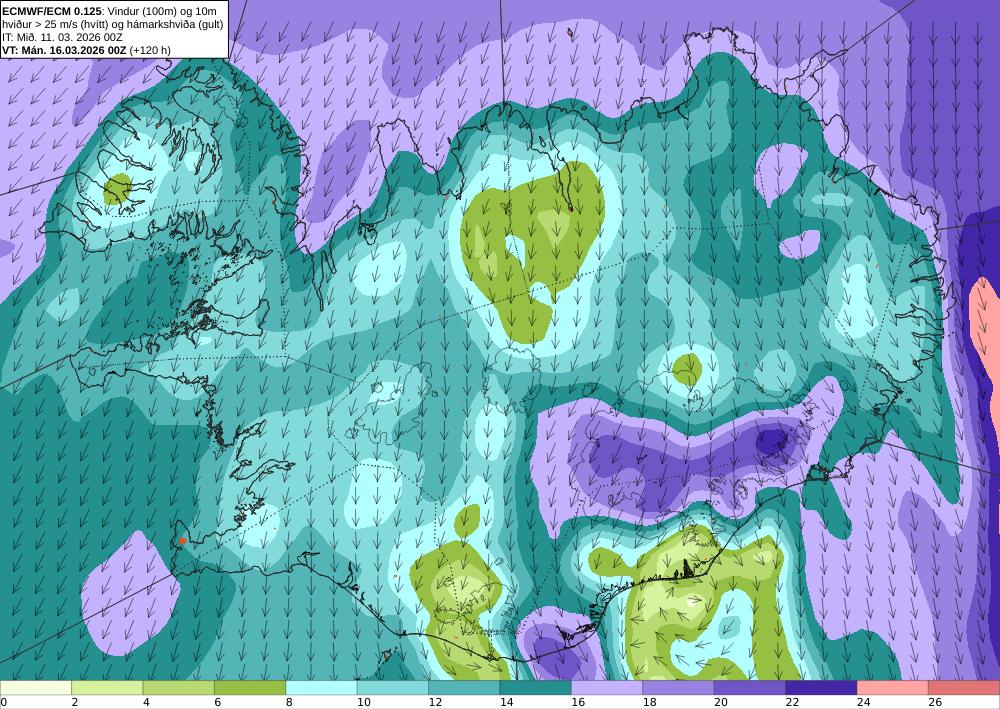Choose the 14–16 m/s dark teal legend swatch
1000x709 pixels.
536,688
